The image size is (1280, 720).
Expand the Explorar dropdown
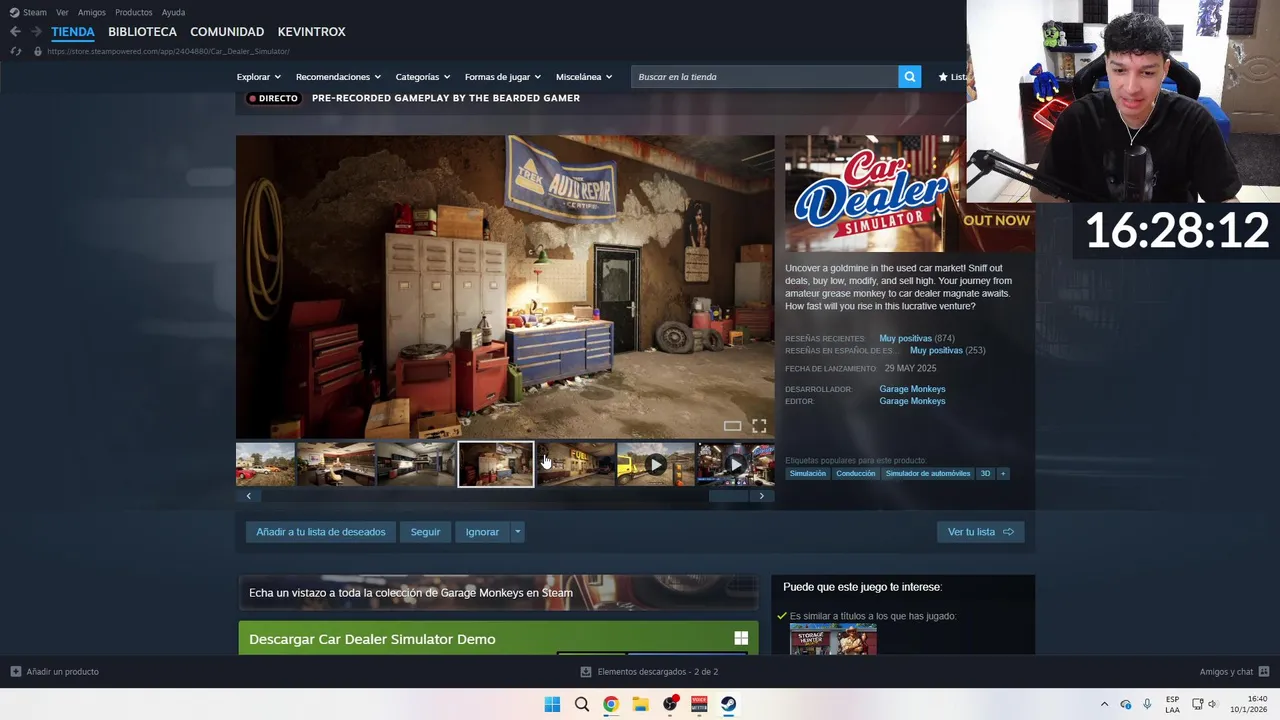pyautogui.click(x=259, y=77)
